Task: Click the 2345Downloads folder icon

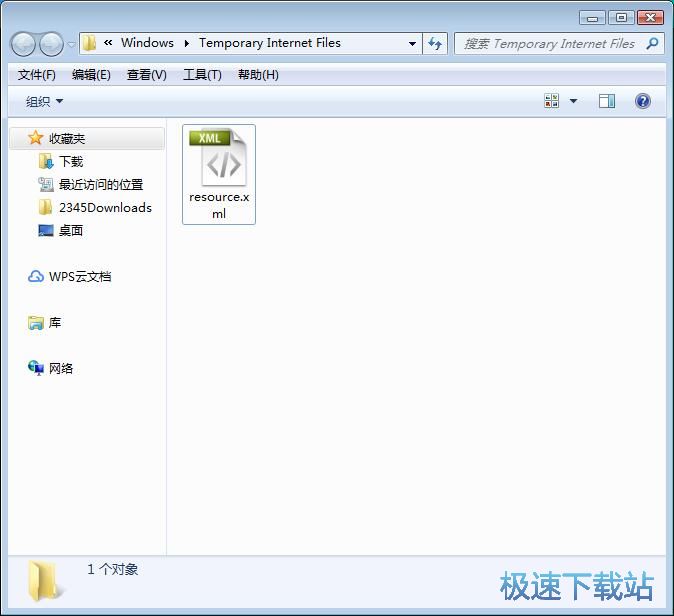Action: pyautogui.click(x=46, y=208)
